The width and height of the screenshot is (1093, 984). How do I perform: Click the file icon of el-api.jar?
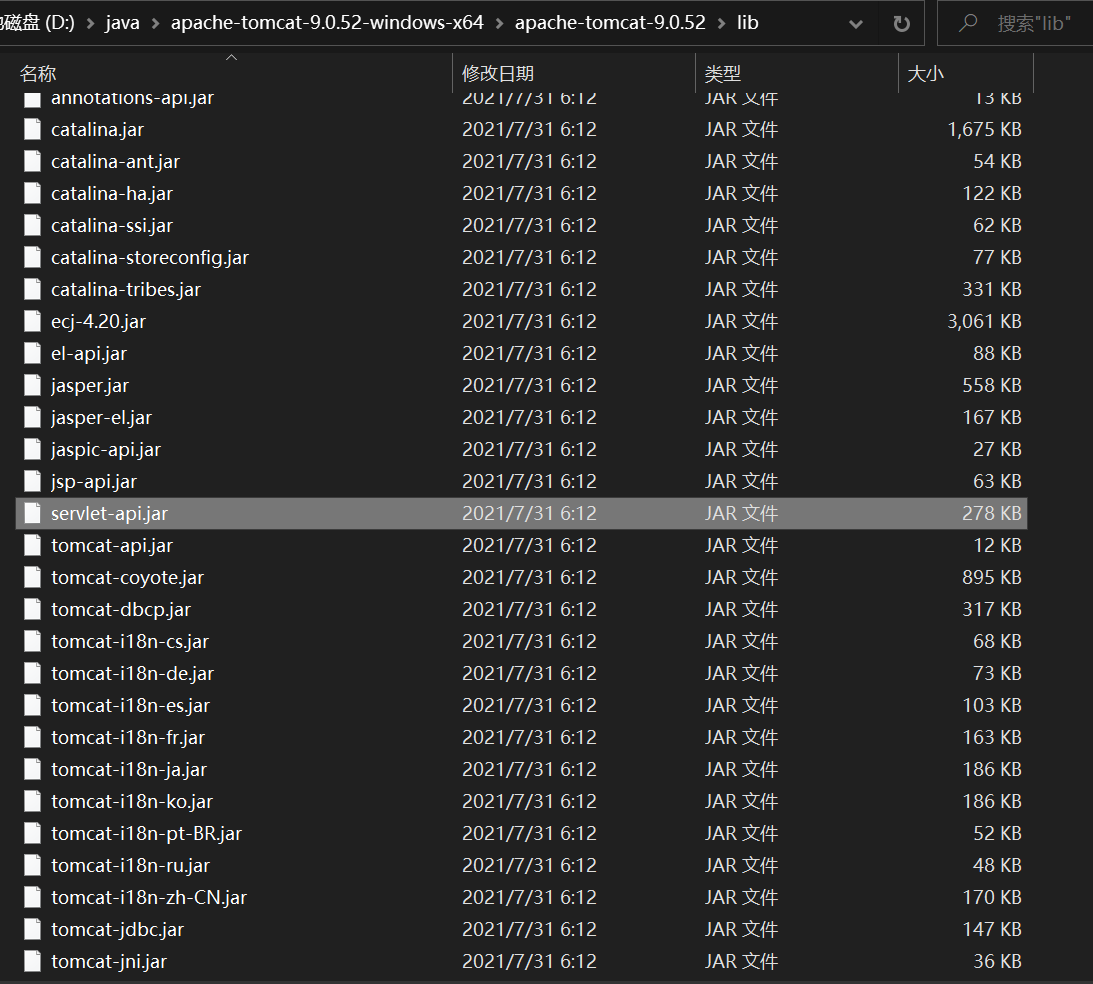pyautogui.click(x=32, y=354)
